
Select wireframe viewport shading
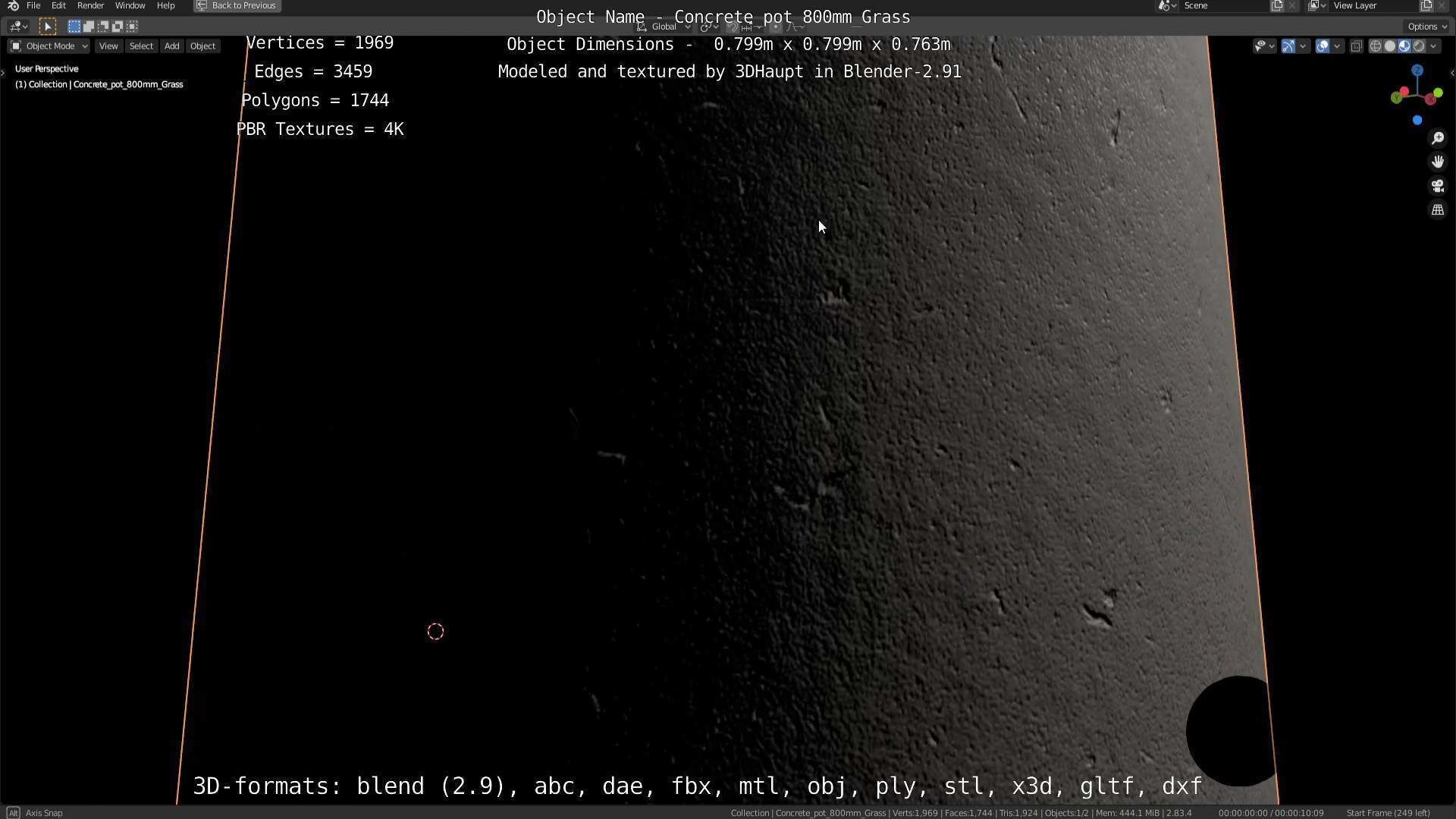point(1375,46)
